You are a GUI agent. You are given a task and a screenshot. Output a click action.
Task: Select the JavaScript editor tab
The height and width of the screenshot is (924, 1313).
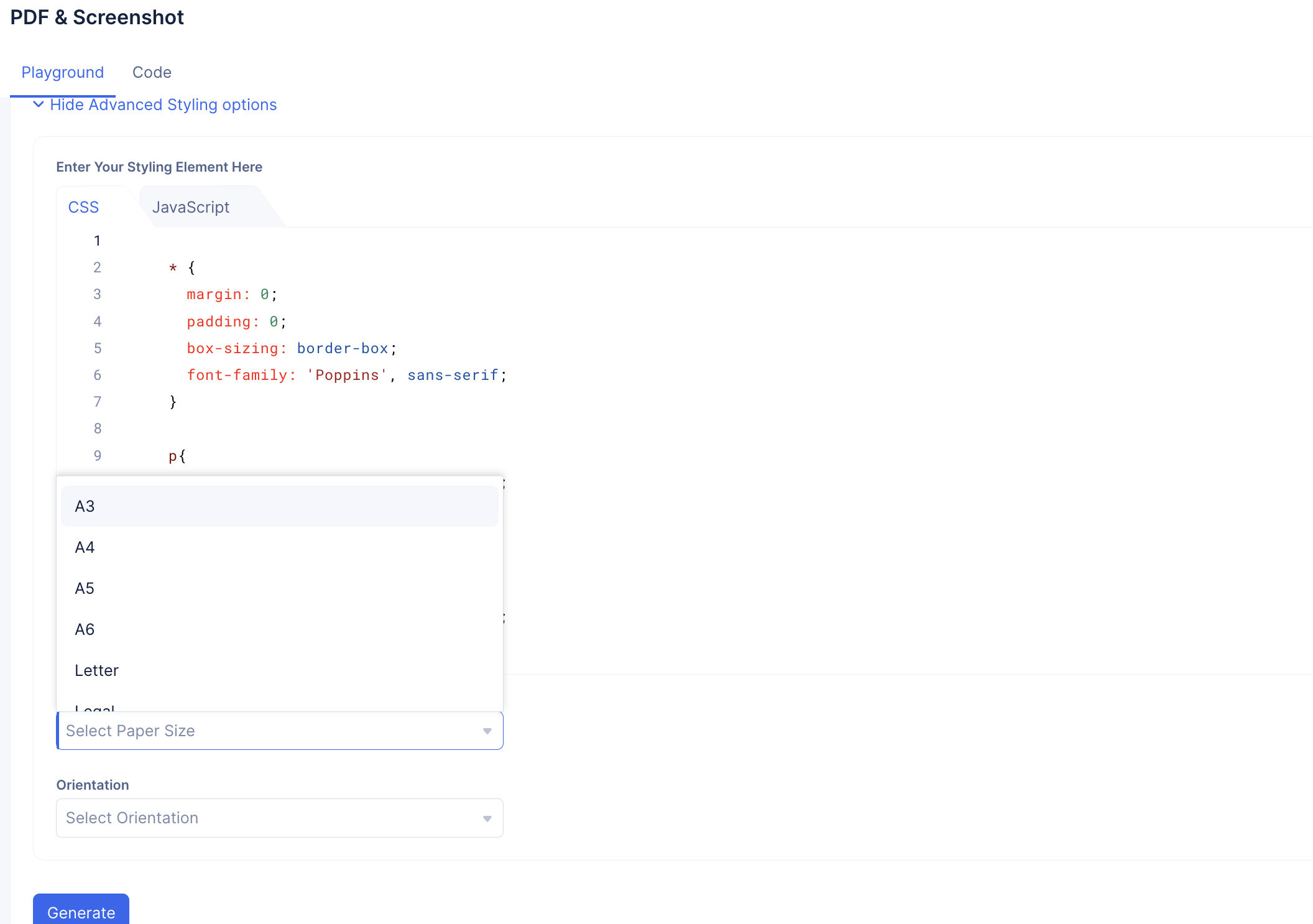(191, 207)
